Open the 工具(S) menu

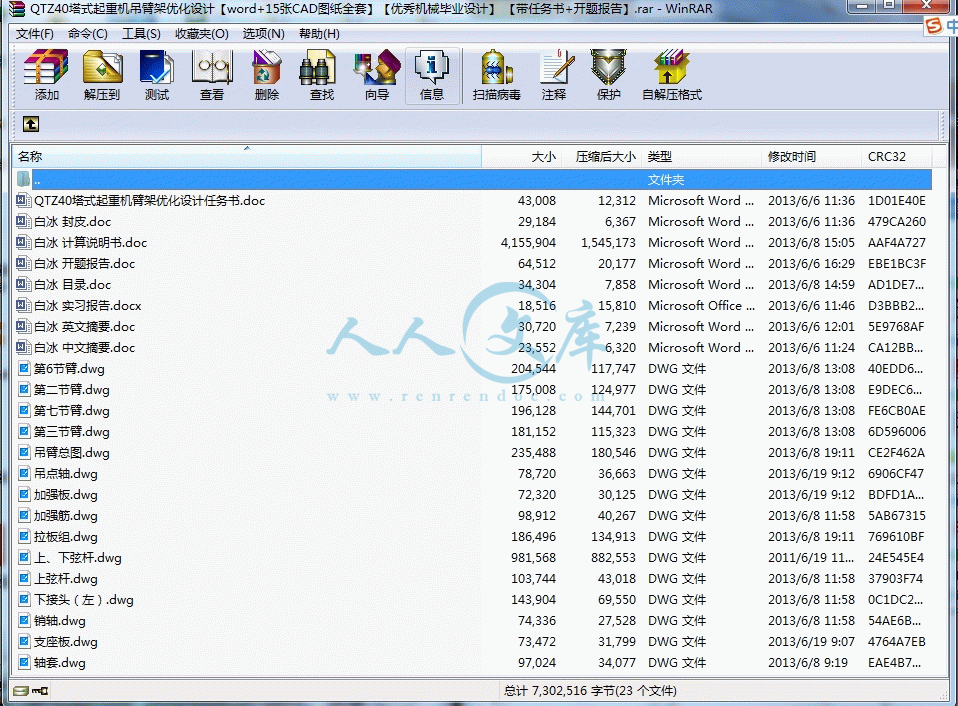coord(141,34)
